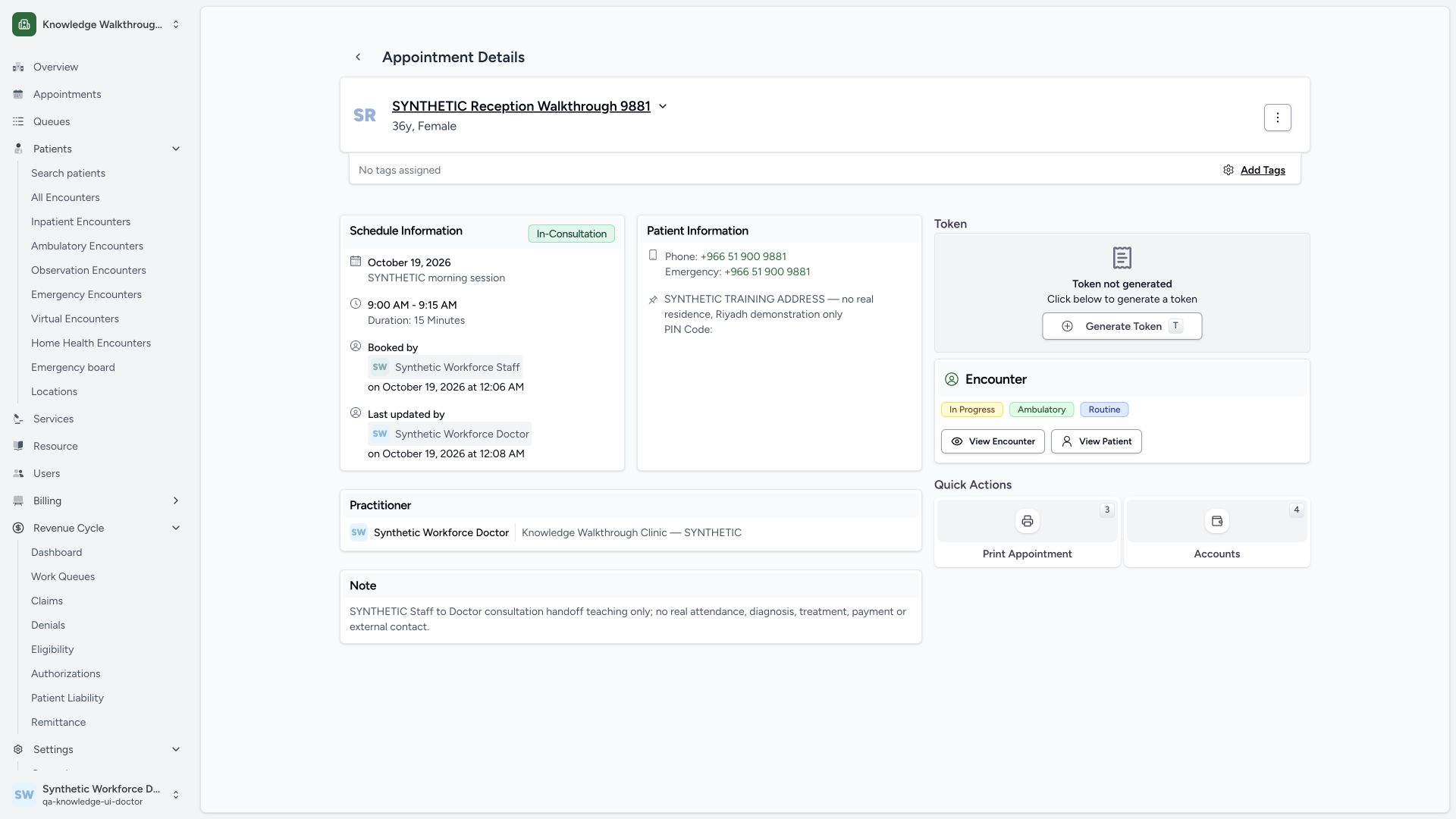Click the View Encounter button

click(993, 441)
